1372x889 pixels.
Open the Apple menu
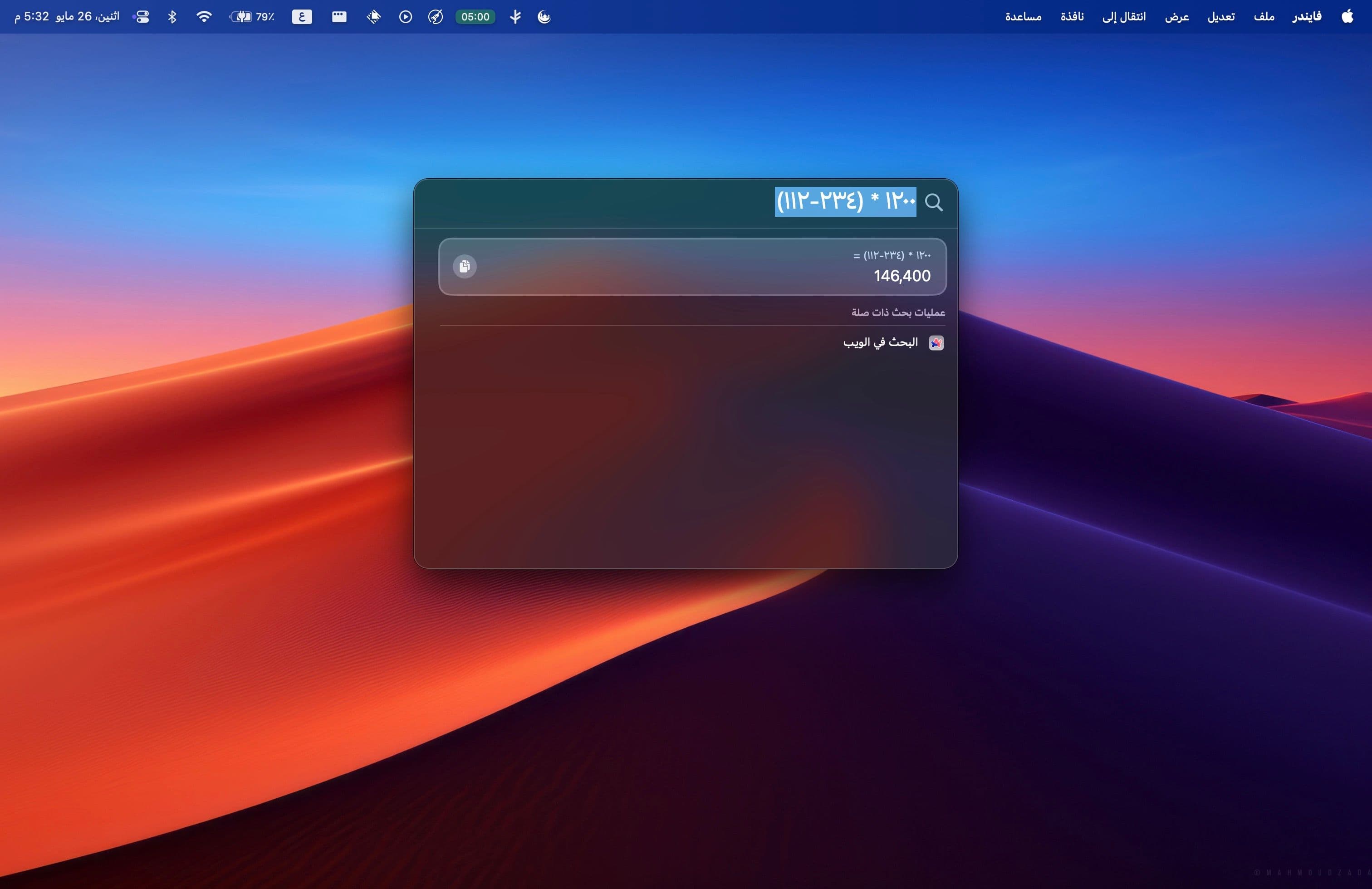tap(1347, 17)
